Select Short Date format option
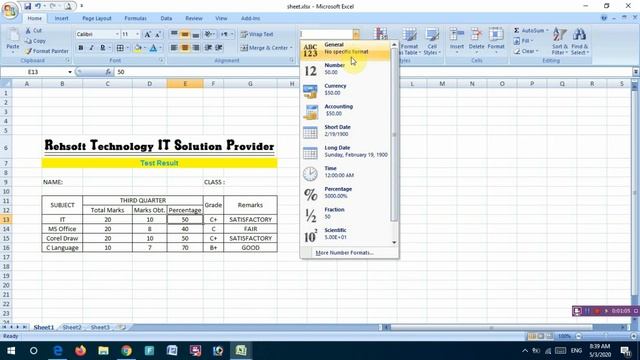The image size is (640, 360). pos(345,132)
